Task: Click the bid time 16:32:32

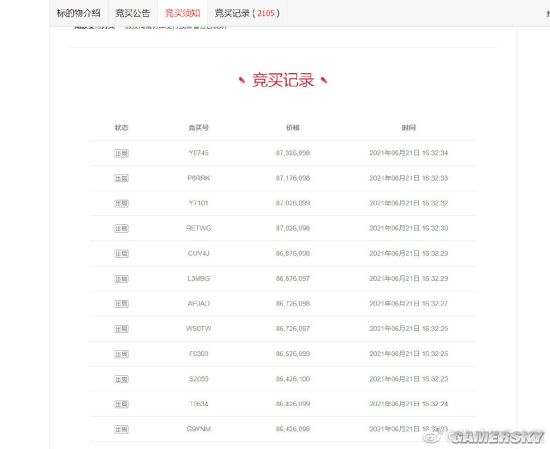Action: point(409,203)
